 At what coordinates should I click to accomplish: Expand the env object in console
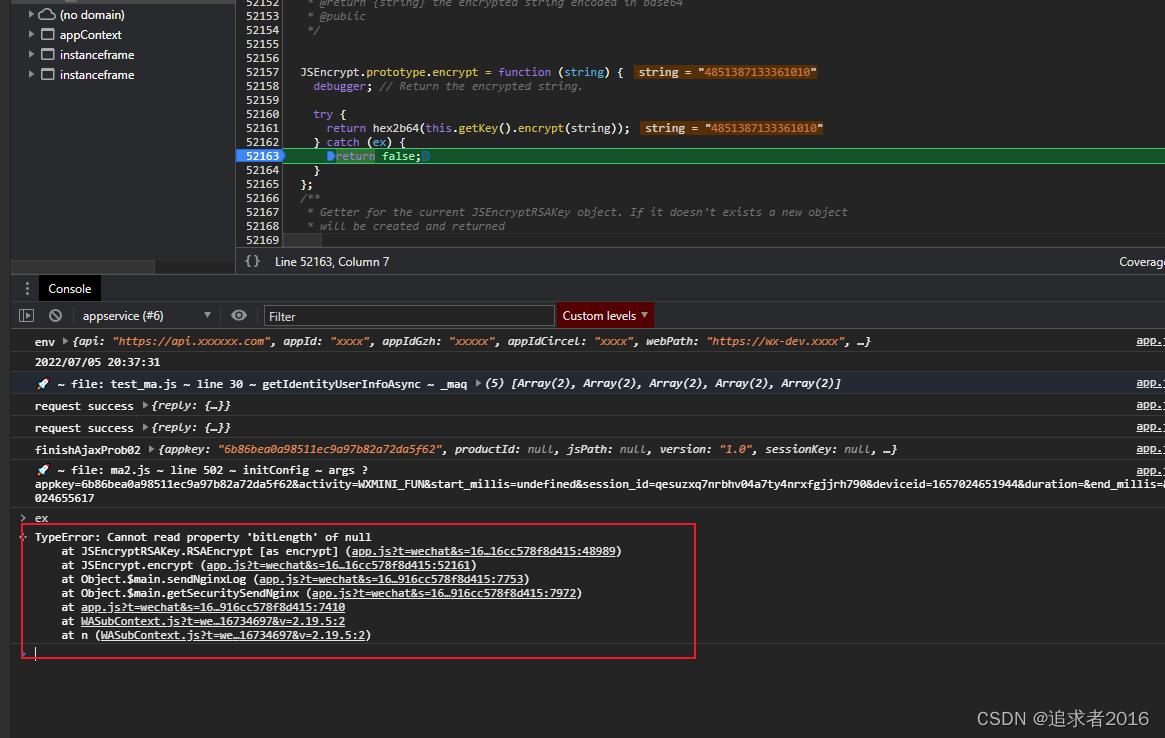tap(65, 341)
